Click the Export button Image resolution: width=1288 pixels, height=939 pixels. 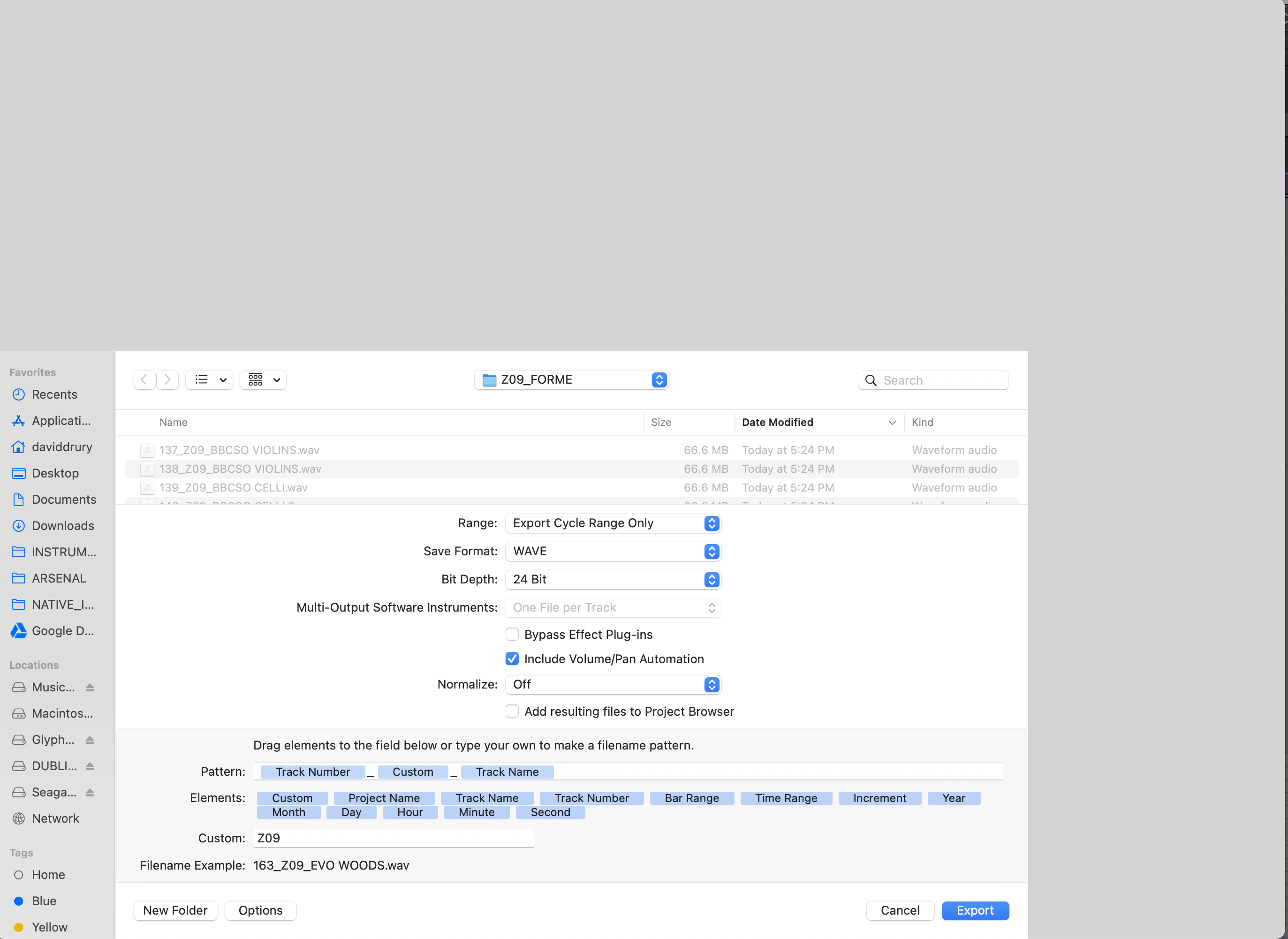point(975,910)
